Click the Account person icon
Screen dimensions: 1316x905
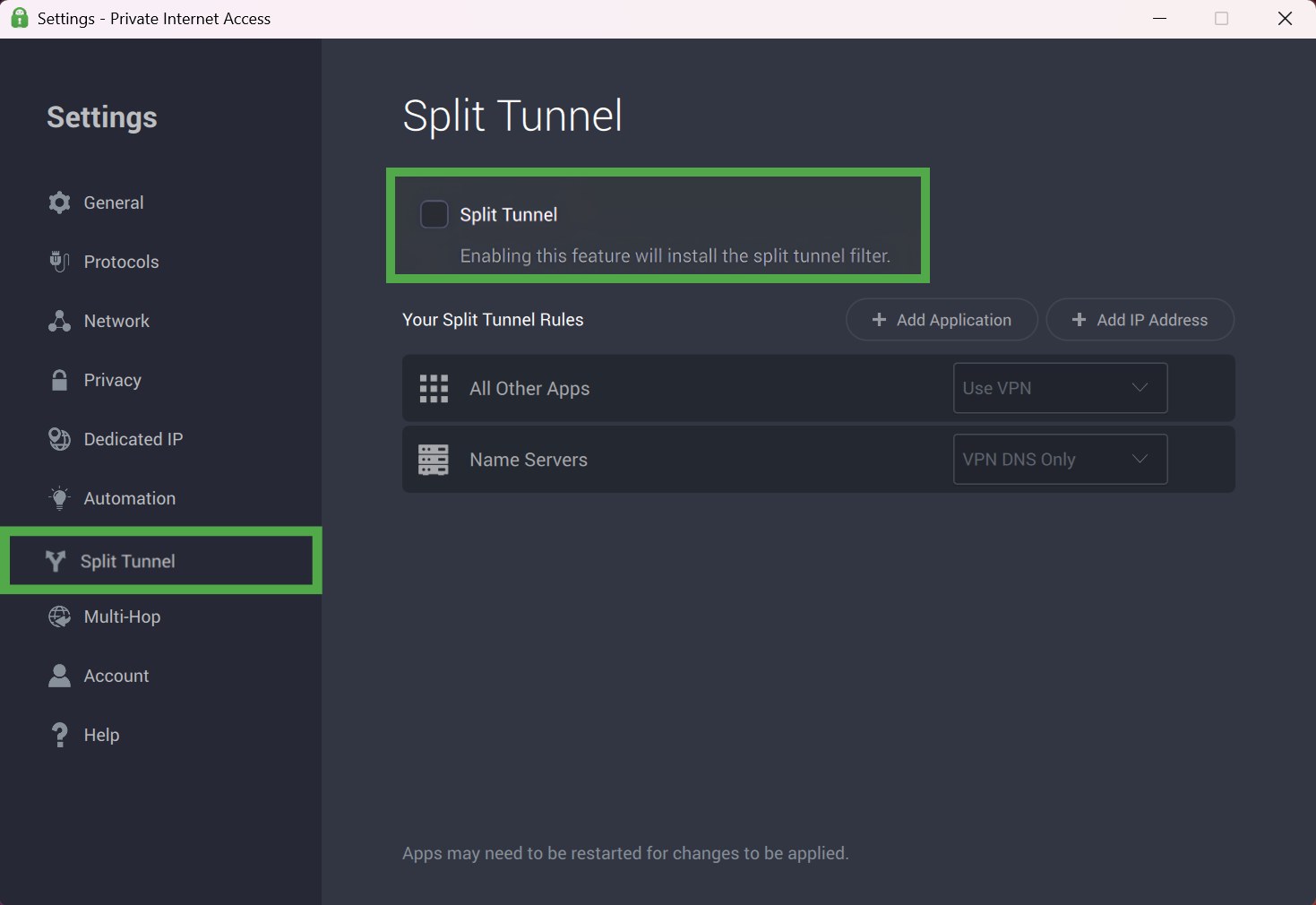pos(59,676)
